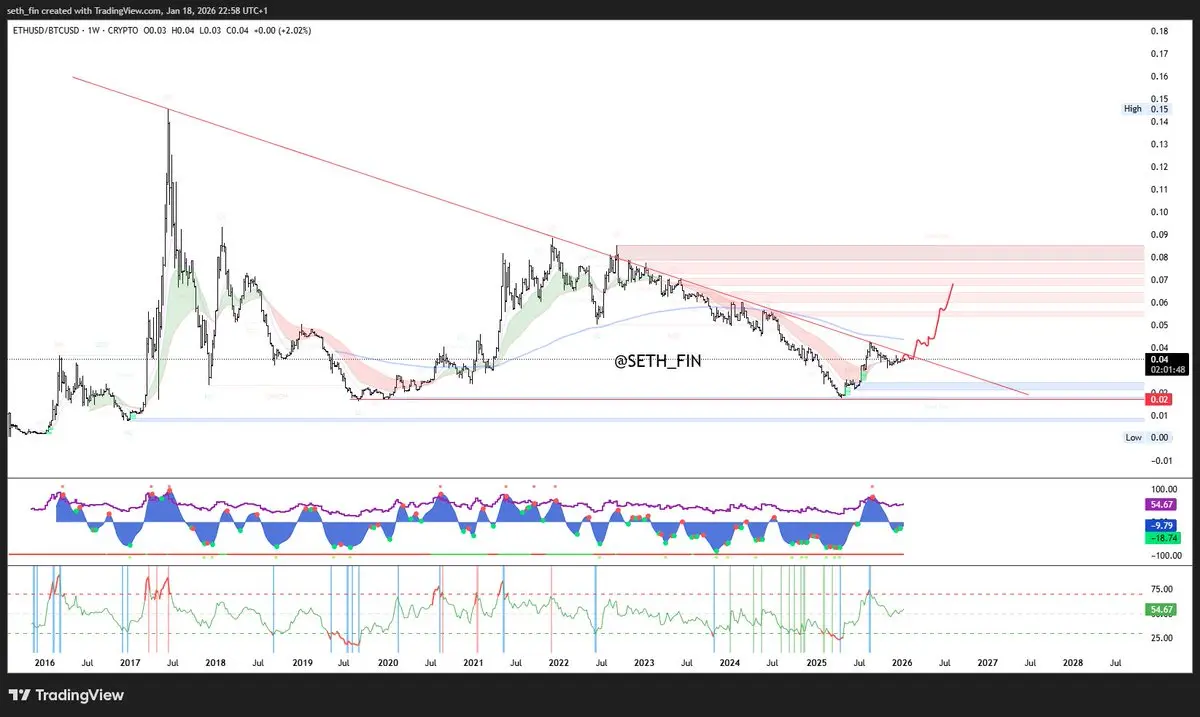Viewport: 1200px width, 717px height.
Task: Click the green -18.74 indicator value tag
Action: coord(1163,537)
